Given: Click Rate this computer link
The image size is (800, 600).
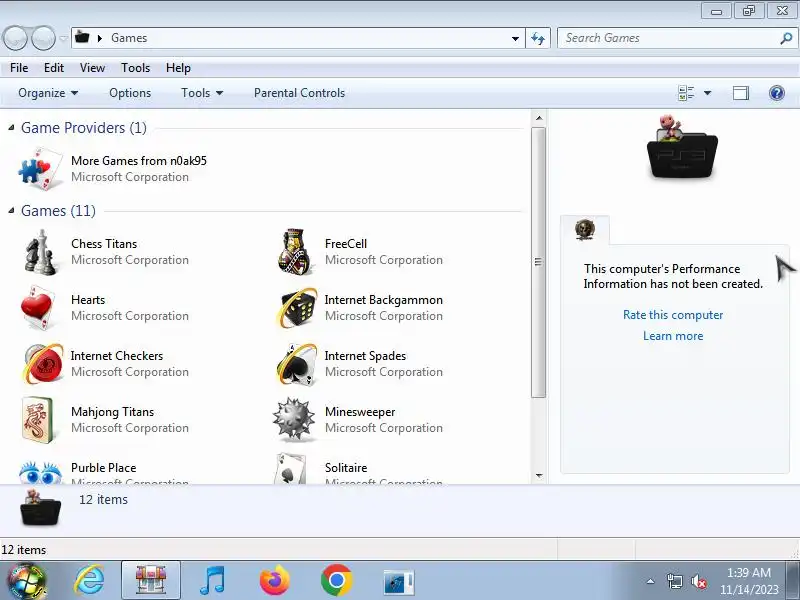Looking at the screenshot, I should tap(673, 315).
